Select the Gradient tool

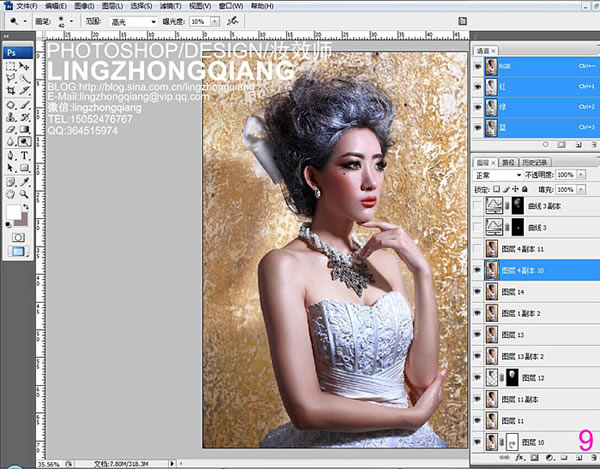[x=24, y=129]
